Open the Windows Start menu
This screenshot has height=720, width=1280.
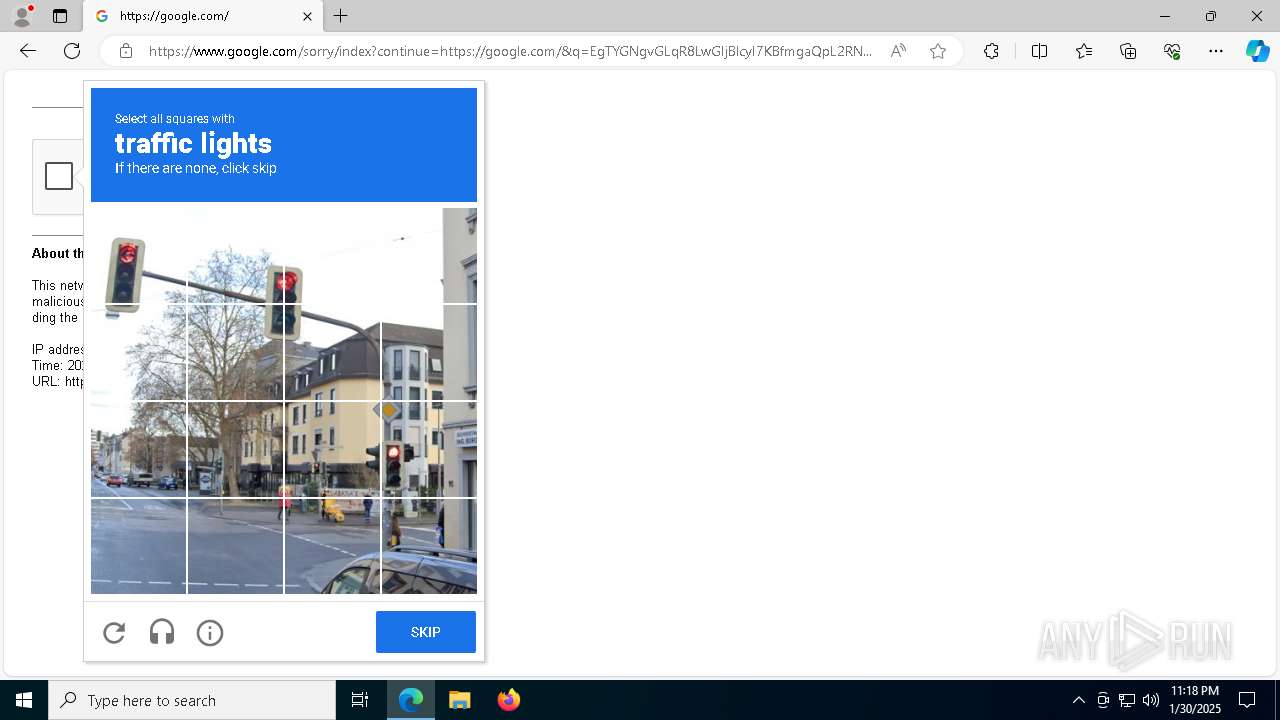click(24, 700)
